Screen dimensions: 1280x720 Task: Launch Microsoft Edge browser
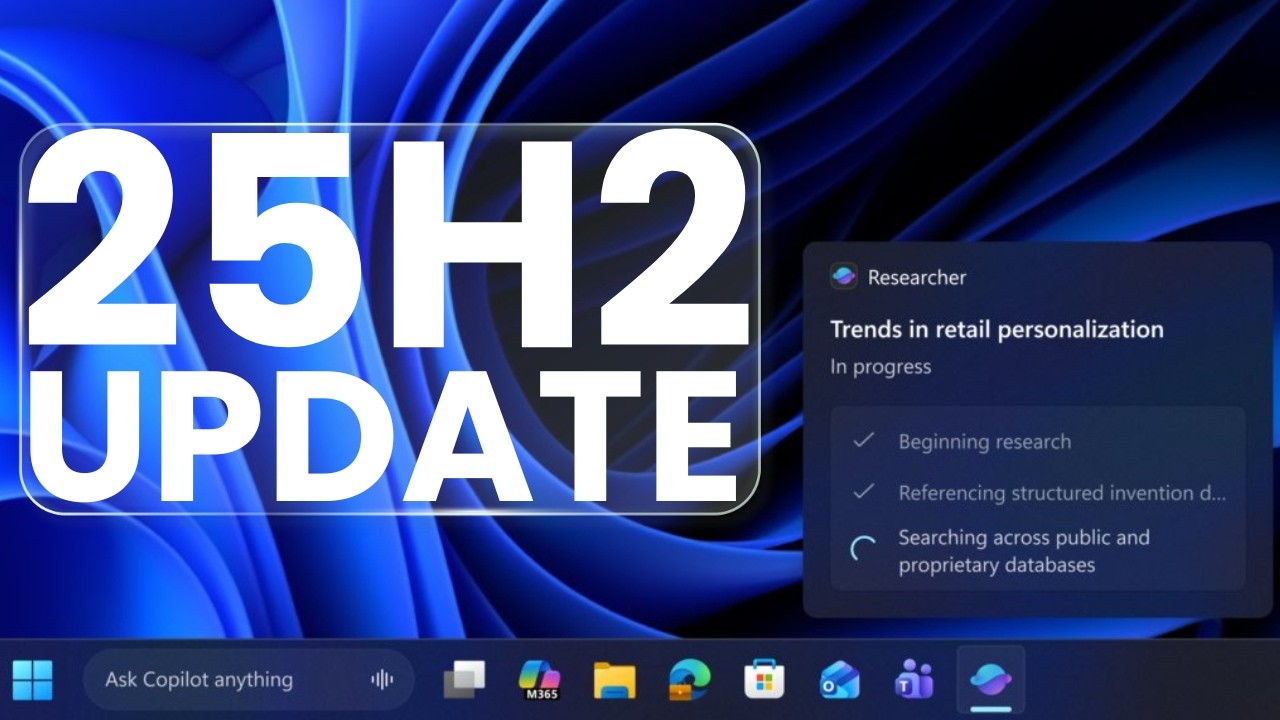tap(690, 680)
